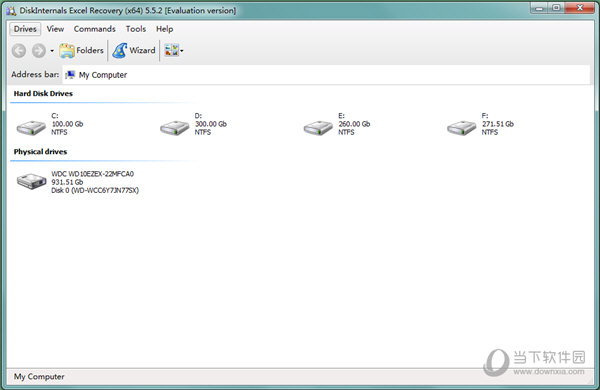
Task: Click the application icon in title bar
Action: (11, 11)
